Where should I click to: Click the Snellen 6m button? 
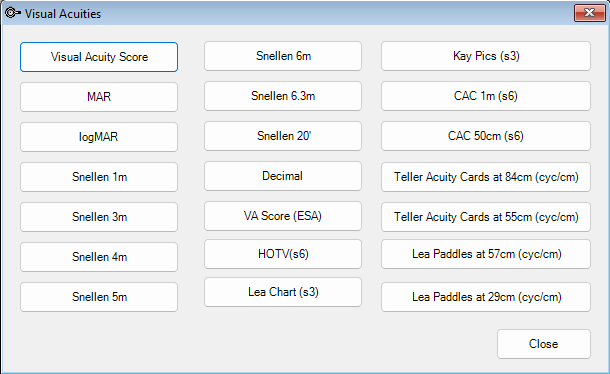(283, 56)
